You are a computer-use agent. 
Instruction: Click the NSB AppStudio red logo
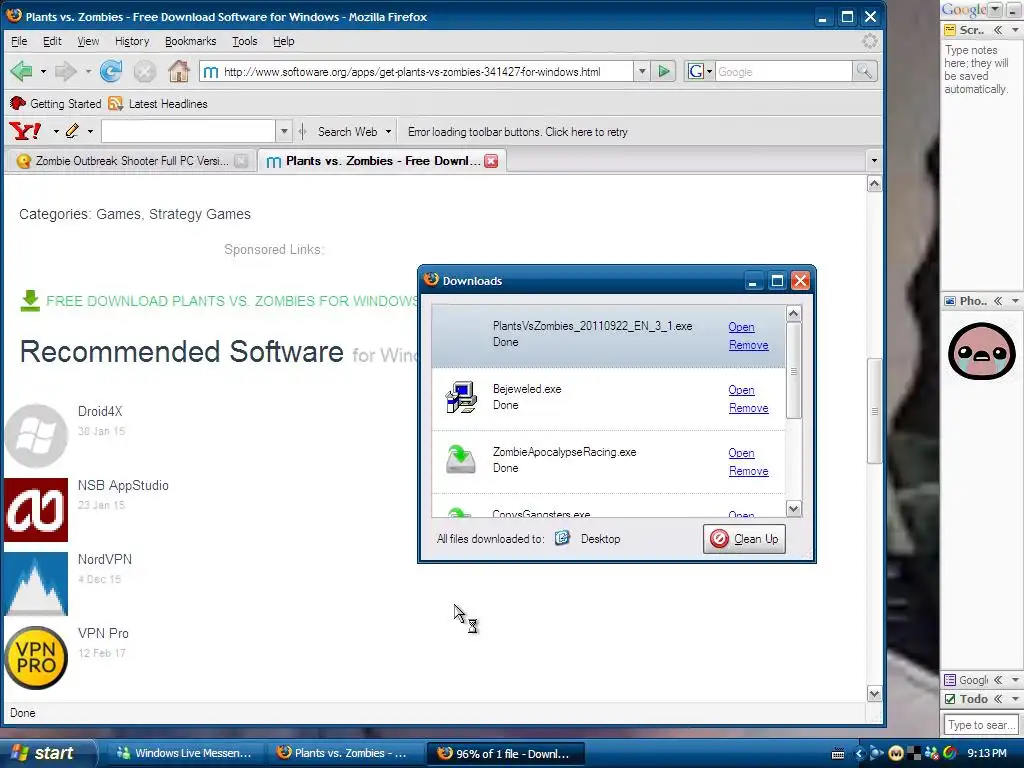(x=36, y=510)
